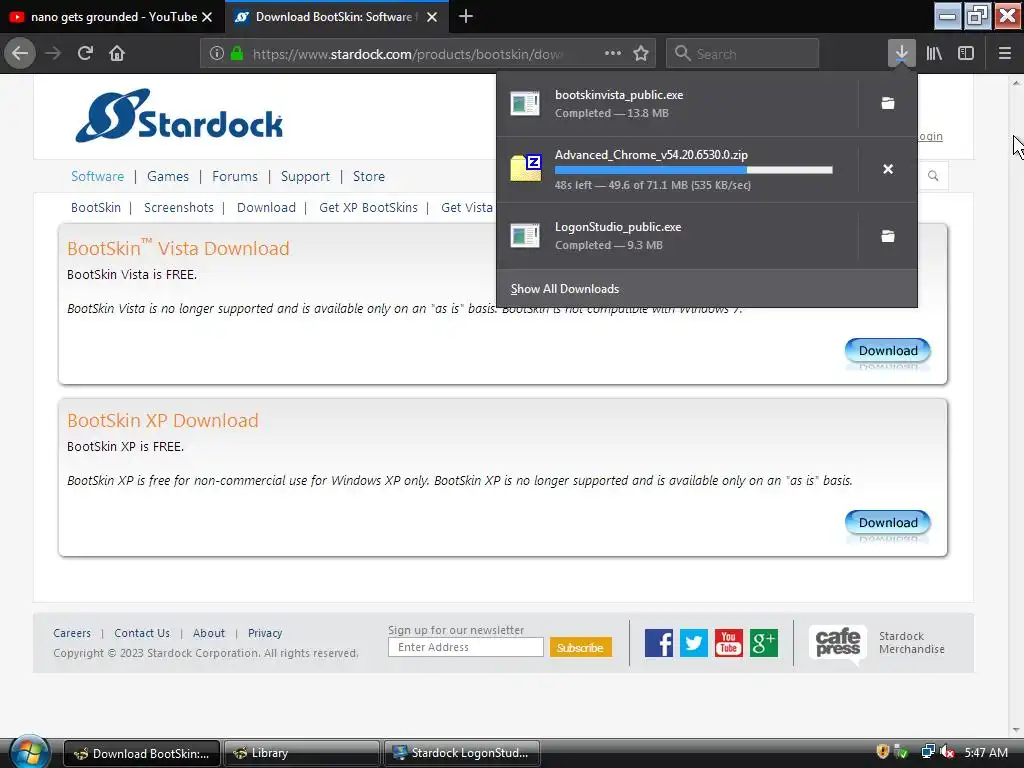Screen dimensions: 1024x768
Task: Open the Google Plus social icon
Action: [764, 643]
